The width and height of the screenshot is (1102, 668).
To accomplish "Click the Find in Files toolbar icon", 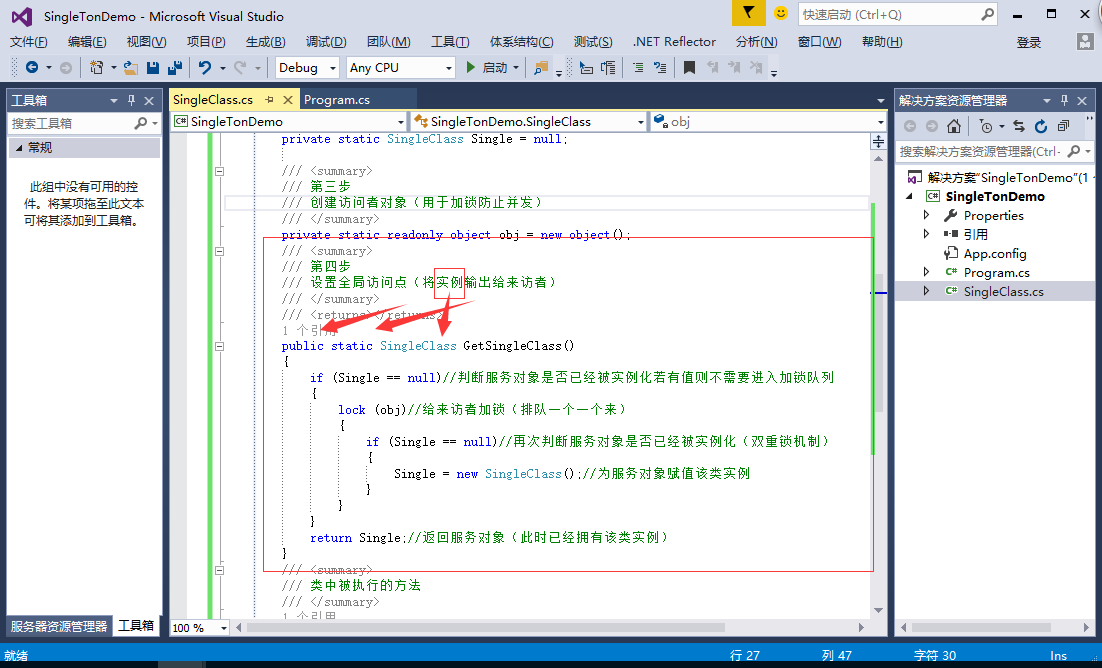I will (540, 68).
